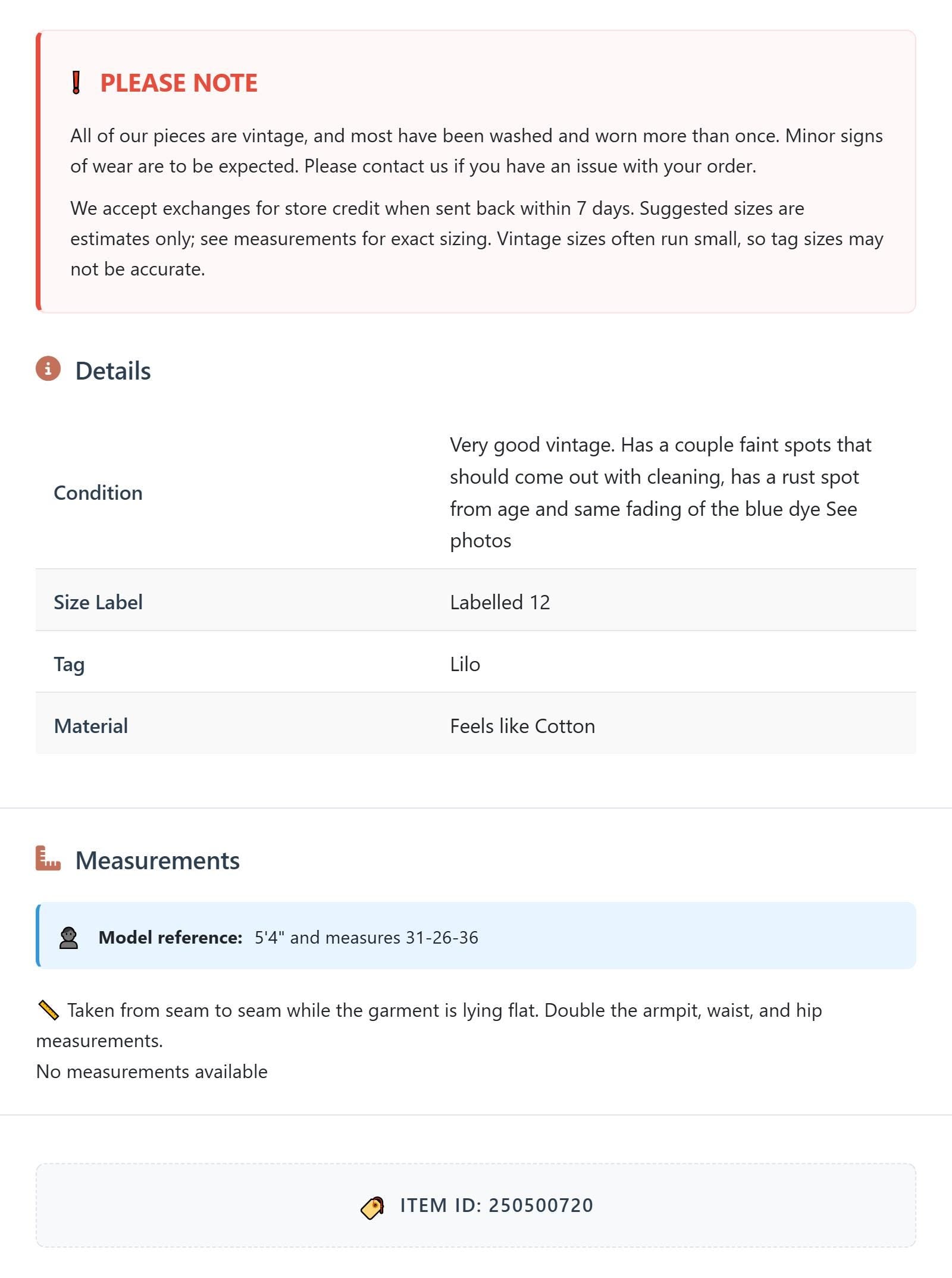Click the Material row label
The height and width of the screenshot is (1278, 952).
click(x=91, y=726)
